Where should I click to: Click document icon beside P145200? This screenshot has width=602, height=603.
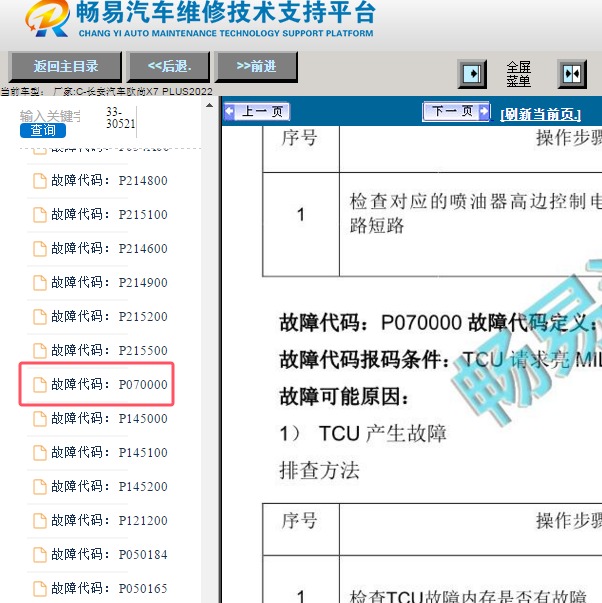tap(40, 487)
